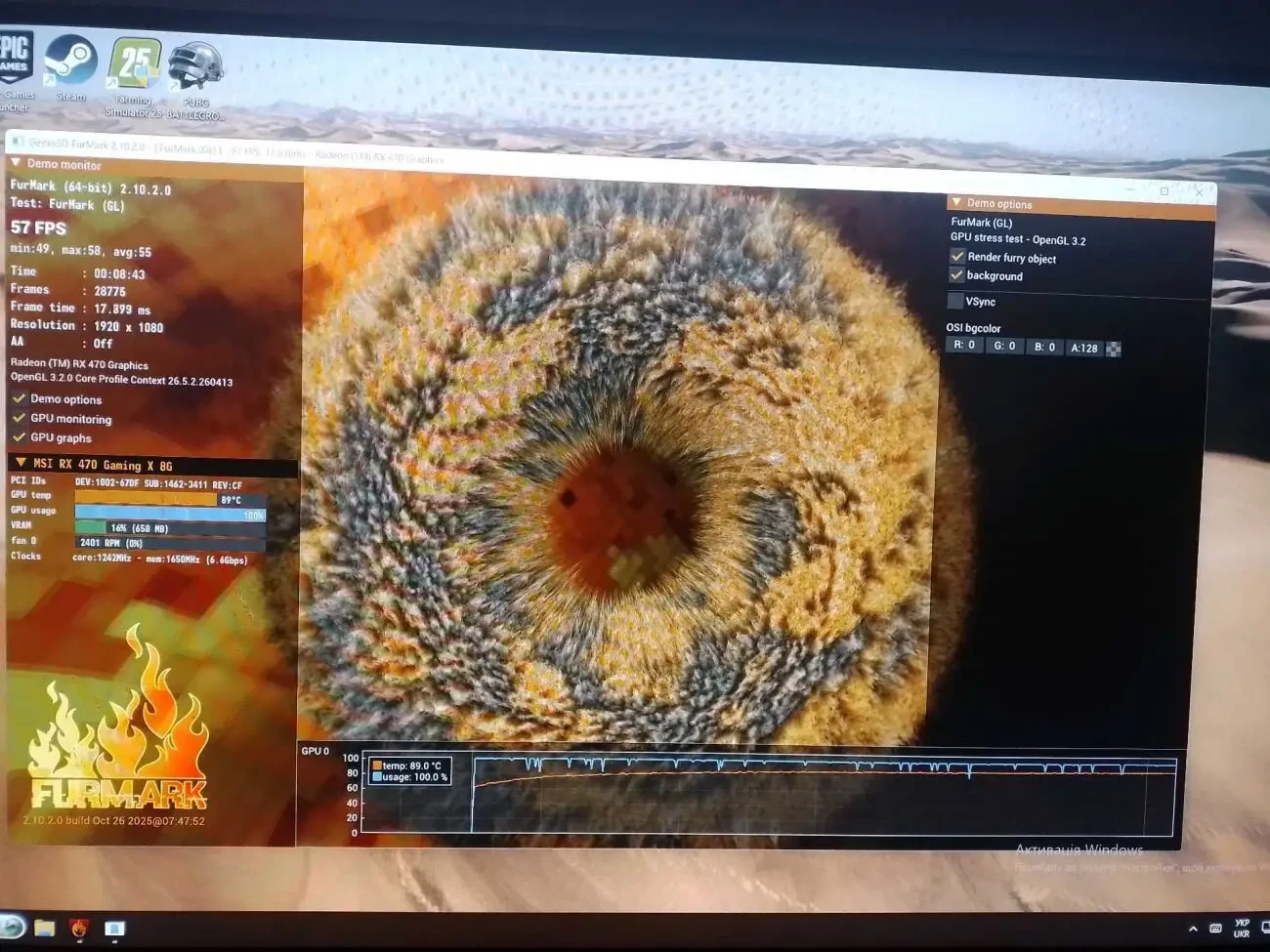Untick the GPU graphs checkbox
The image size is (1270, 952).
pyautogui.click(x=19, y=437)
